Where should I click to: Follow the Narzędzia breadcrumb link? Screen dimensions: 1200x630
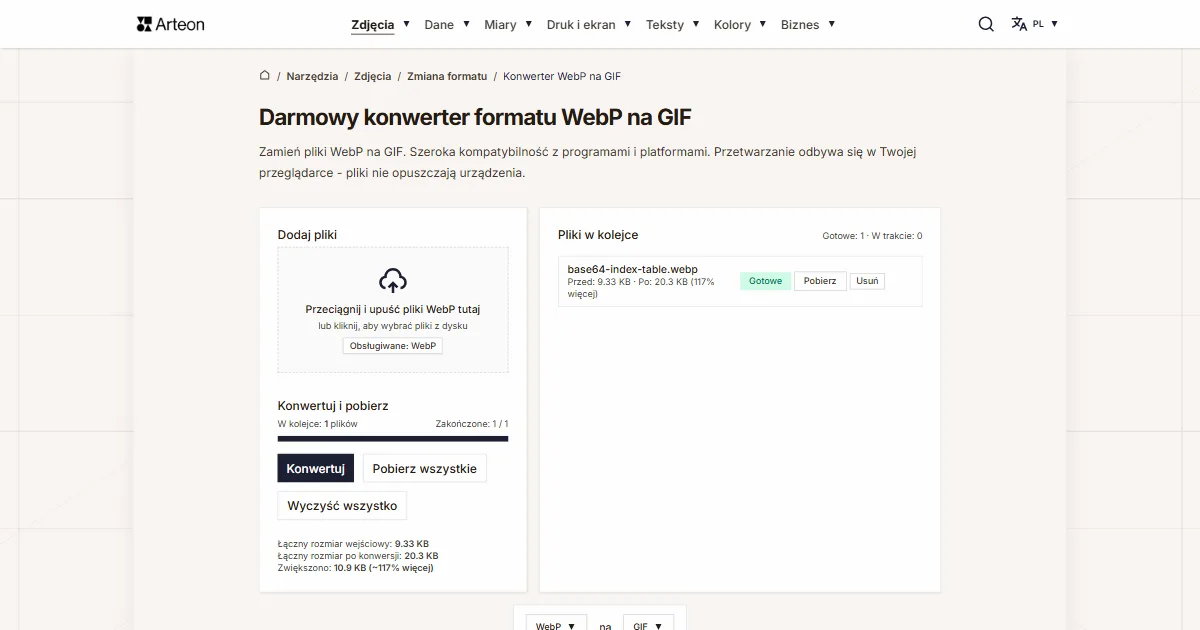[312, 76]
